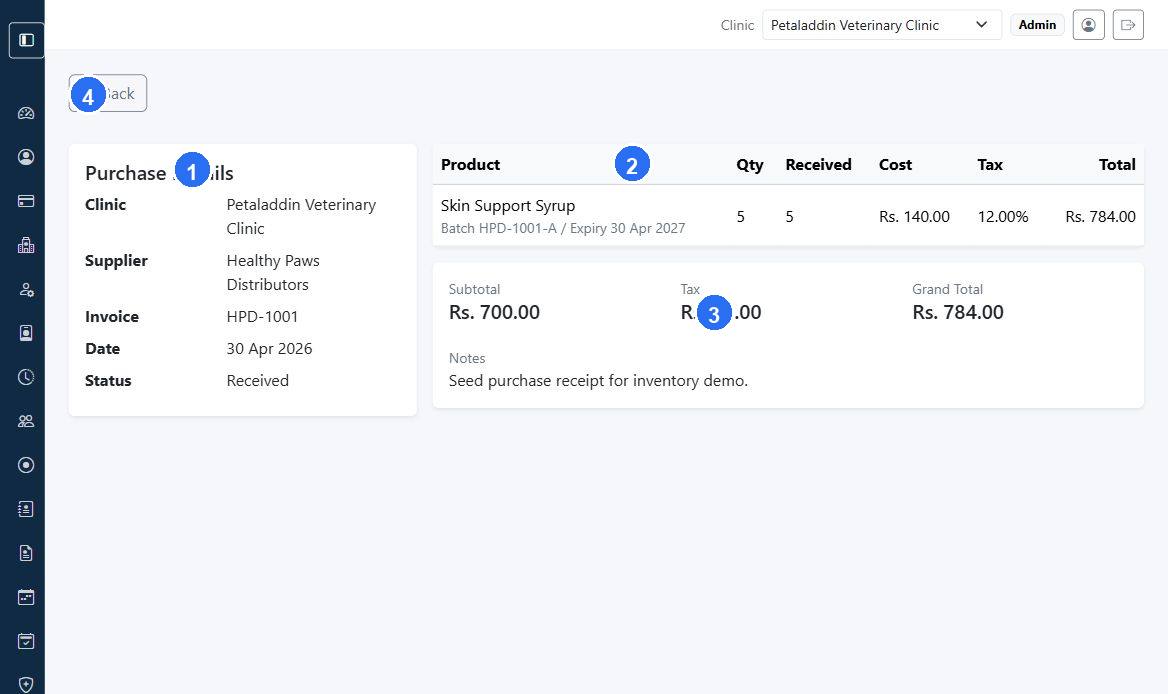The width and height of the screenshot is (1168, 694).
Task: Click the invoice number HPD-1001
Action: 262,317
